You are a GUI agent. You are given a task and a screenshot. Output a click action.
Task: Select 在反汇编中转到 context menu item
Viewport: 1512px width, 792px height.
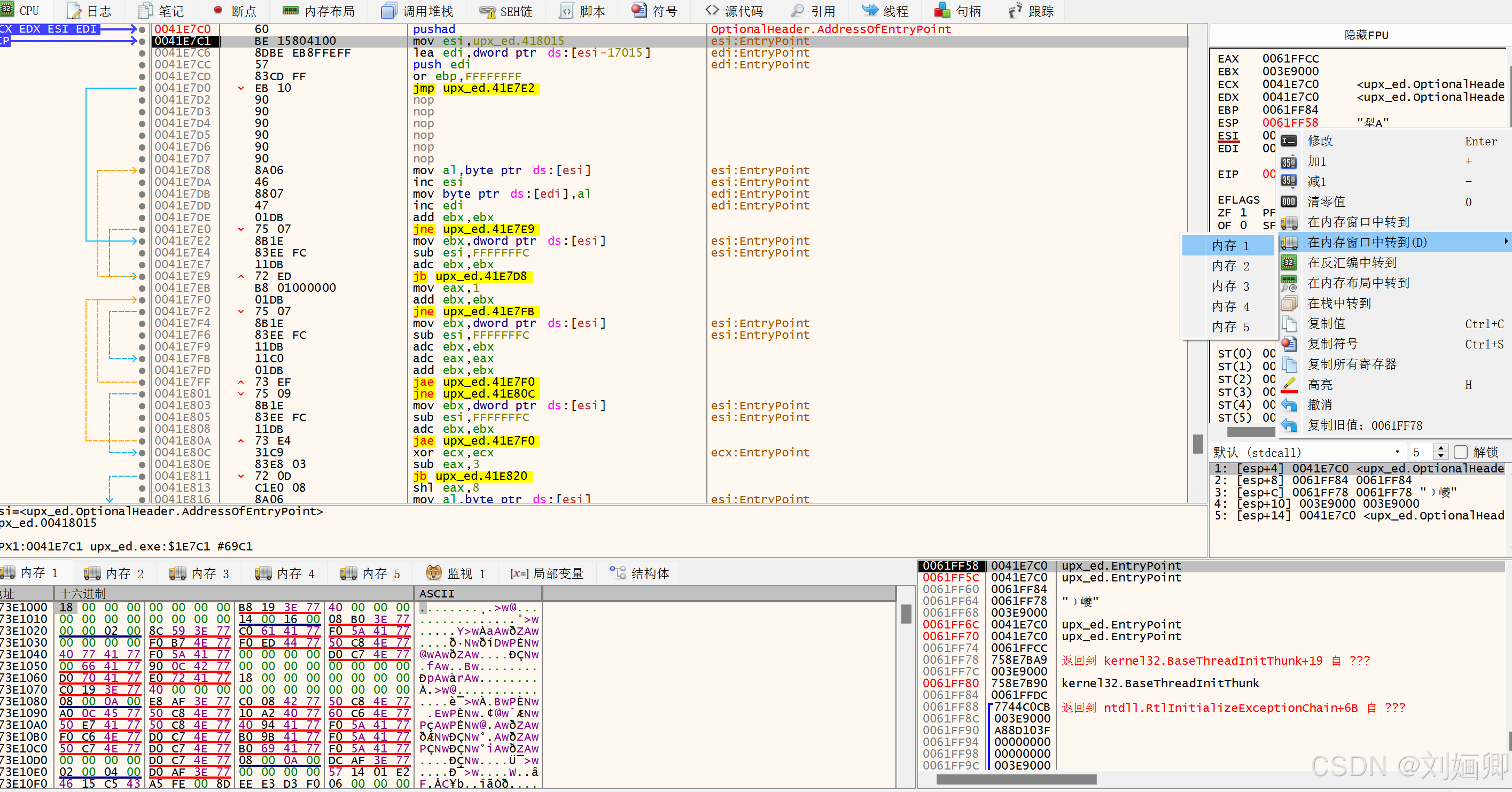tap(1351, 262)
